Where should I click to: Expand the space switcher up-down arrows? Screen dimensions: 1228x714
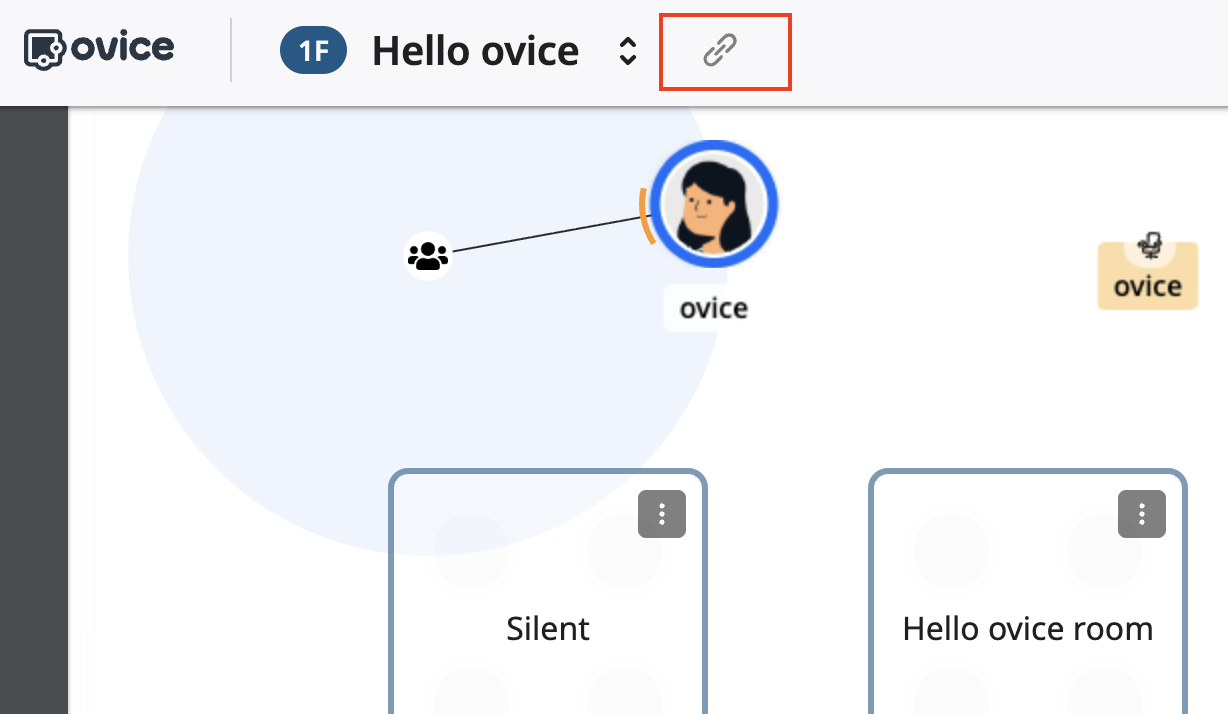click(627, 51)
